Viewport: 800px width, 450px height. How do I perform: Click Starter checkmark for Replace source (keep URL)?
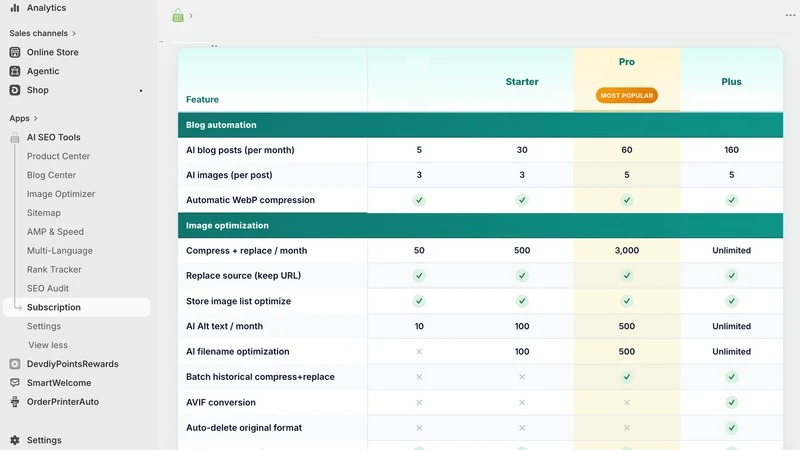coord(521,276)
